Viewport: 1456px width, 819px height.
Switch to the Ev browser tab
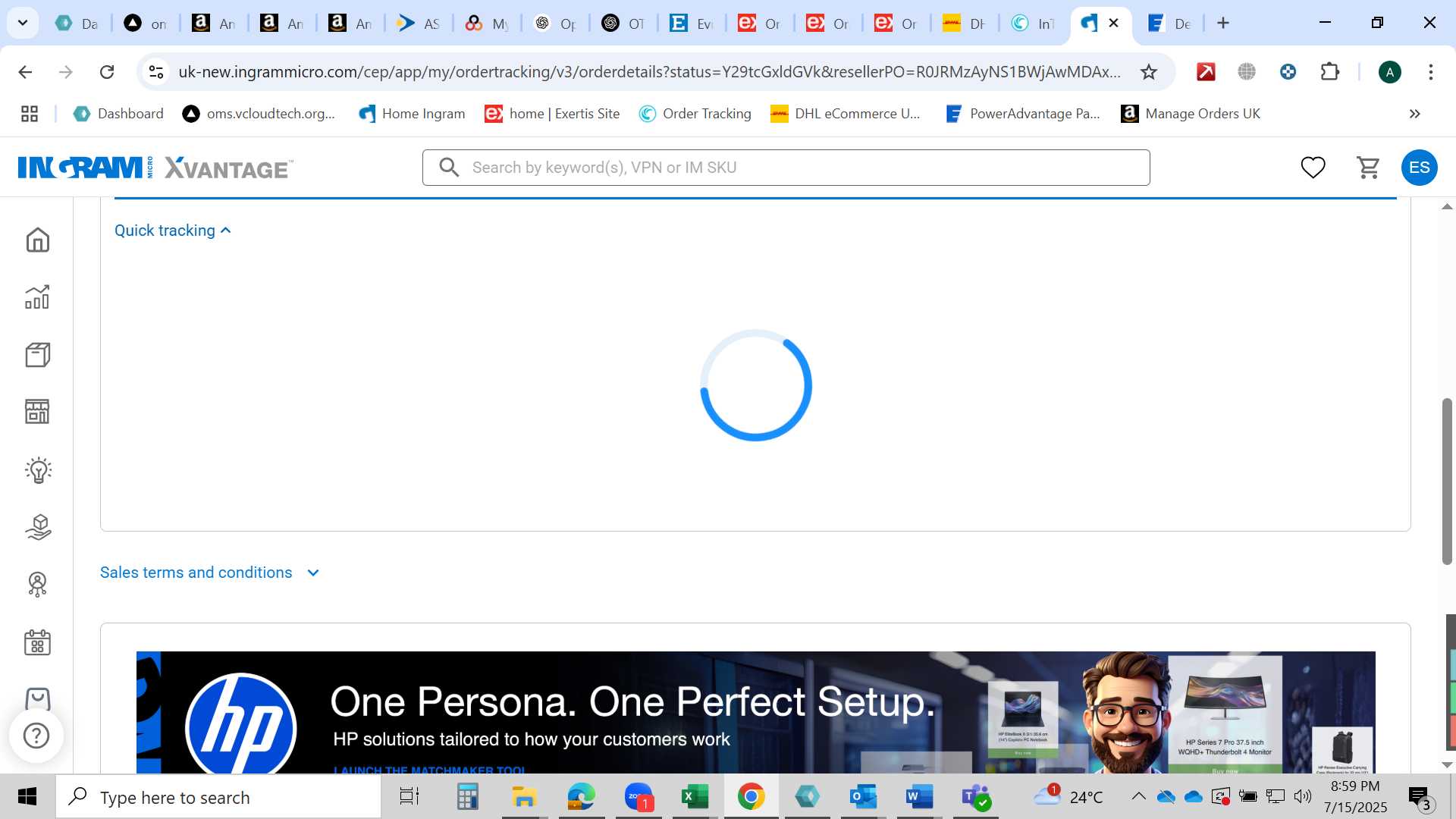tap(691, 24)
